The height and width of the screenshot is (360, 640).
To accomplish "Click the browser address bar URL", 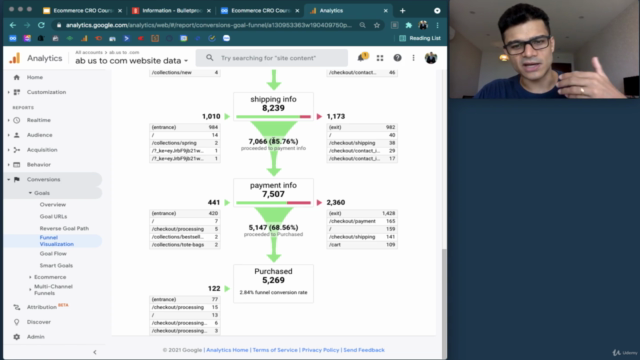I will (209, 25).
